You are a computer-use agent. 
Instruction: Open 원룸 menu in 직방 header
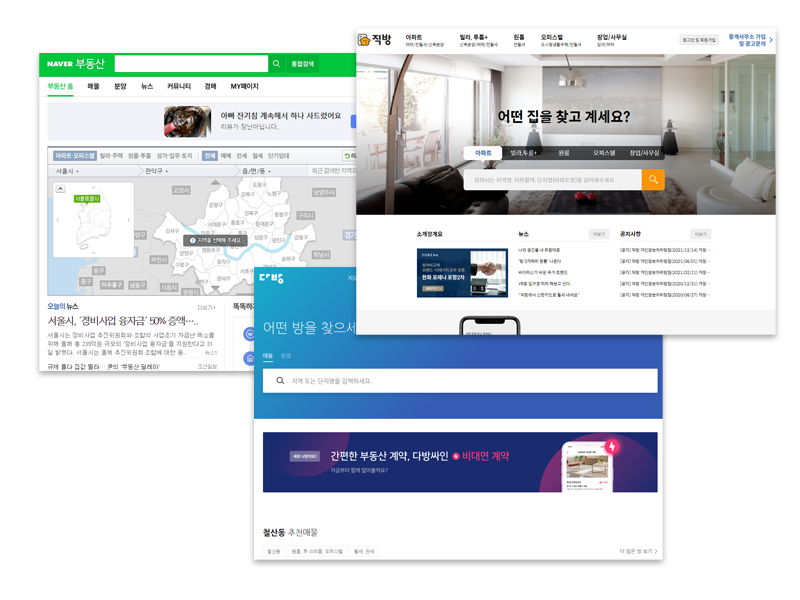pyautogui.click(x=519, y=37)
